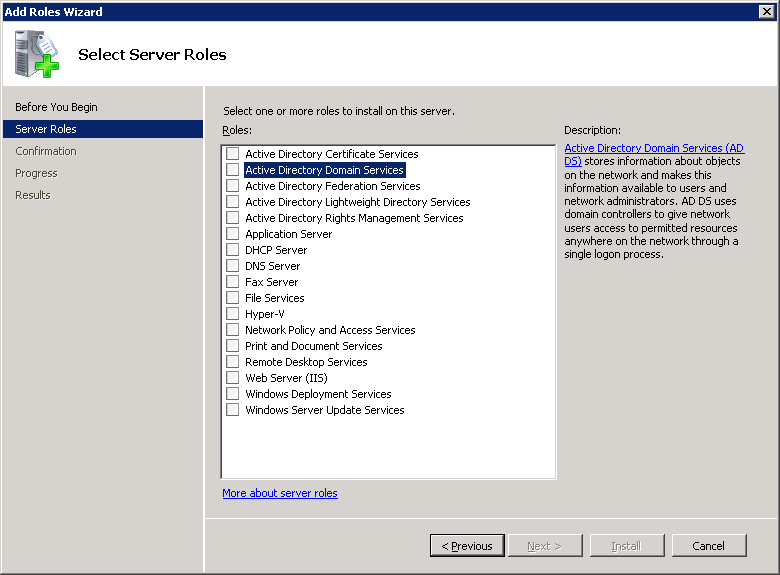Close the Add Roles Wizard window

[x=767, y=11]
